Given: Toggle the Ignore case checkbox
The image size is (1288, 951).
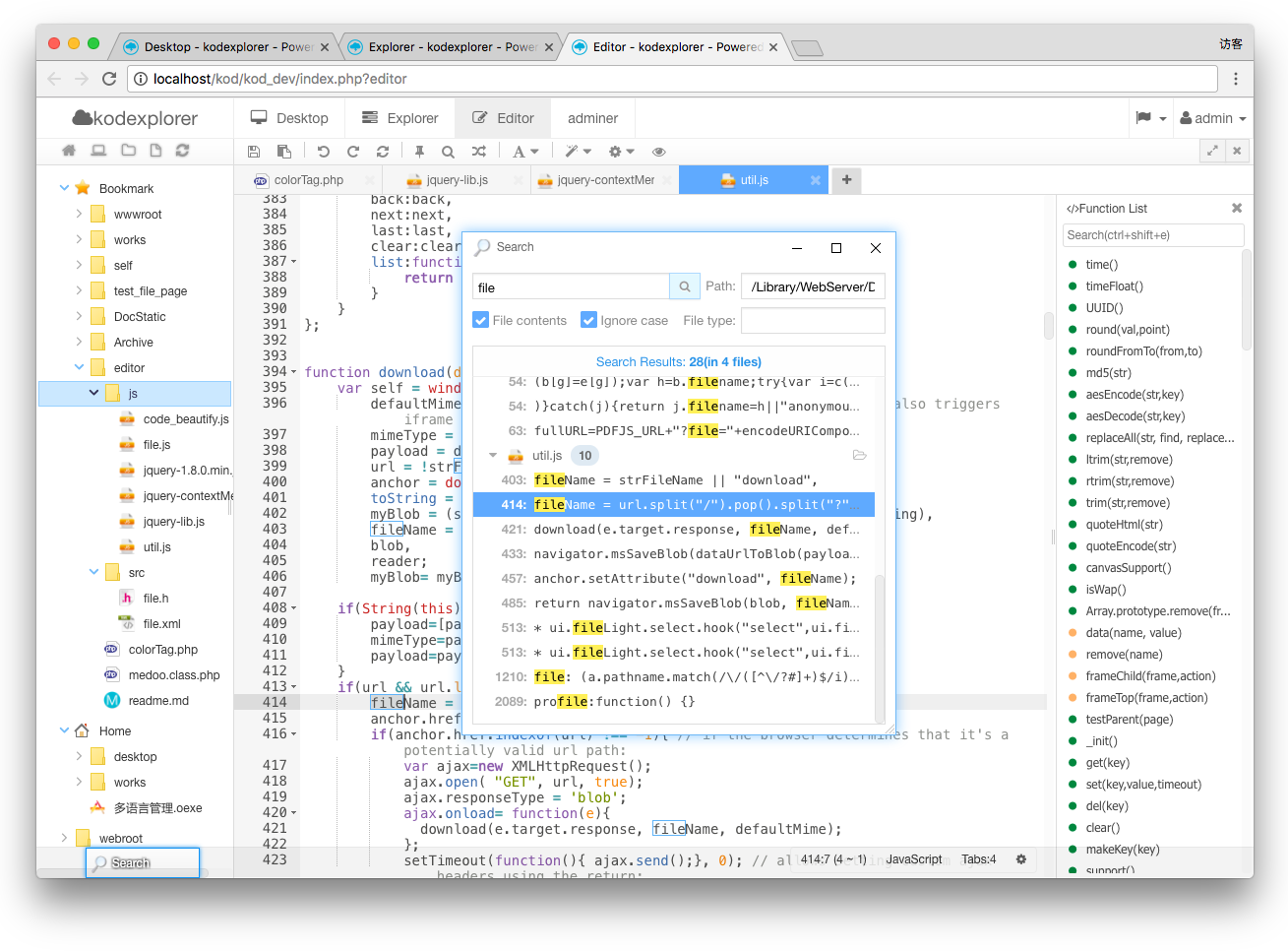Looking at the screenshot, I should pos(589,320).
